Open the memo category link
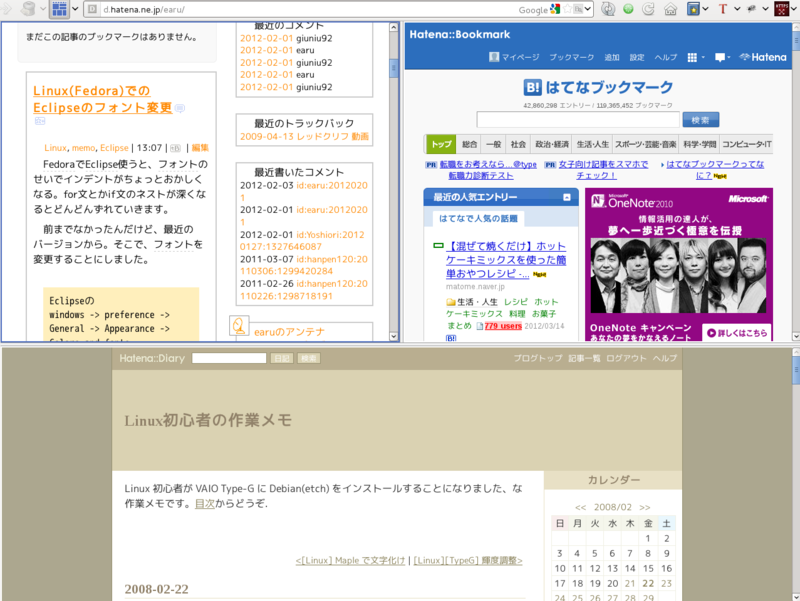The width and height of the screenshot is (800, 601). pos(83,148)
